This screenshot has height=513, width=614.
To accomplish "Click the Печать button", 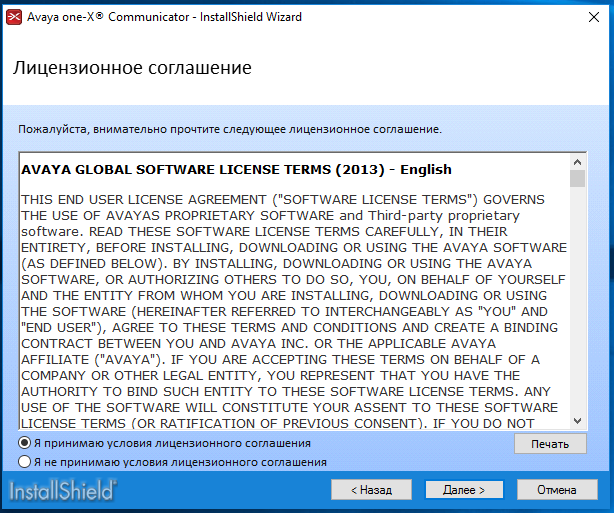I will [550, 444].
